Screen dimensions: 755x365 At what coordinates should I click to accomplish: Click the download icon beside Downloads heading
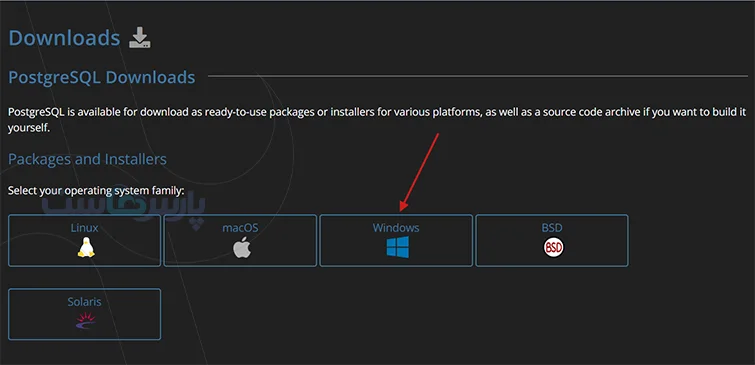(140, 38)
